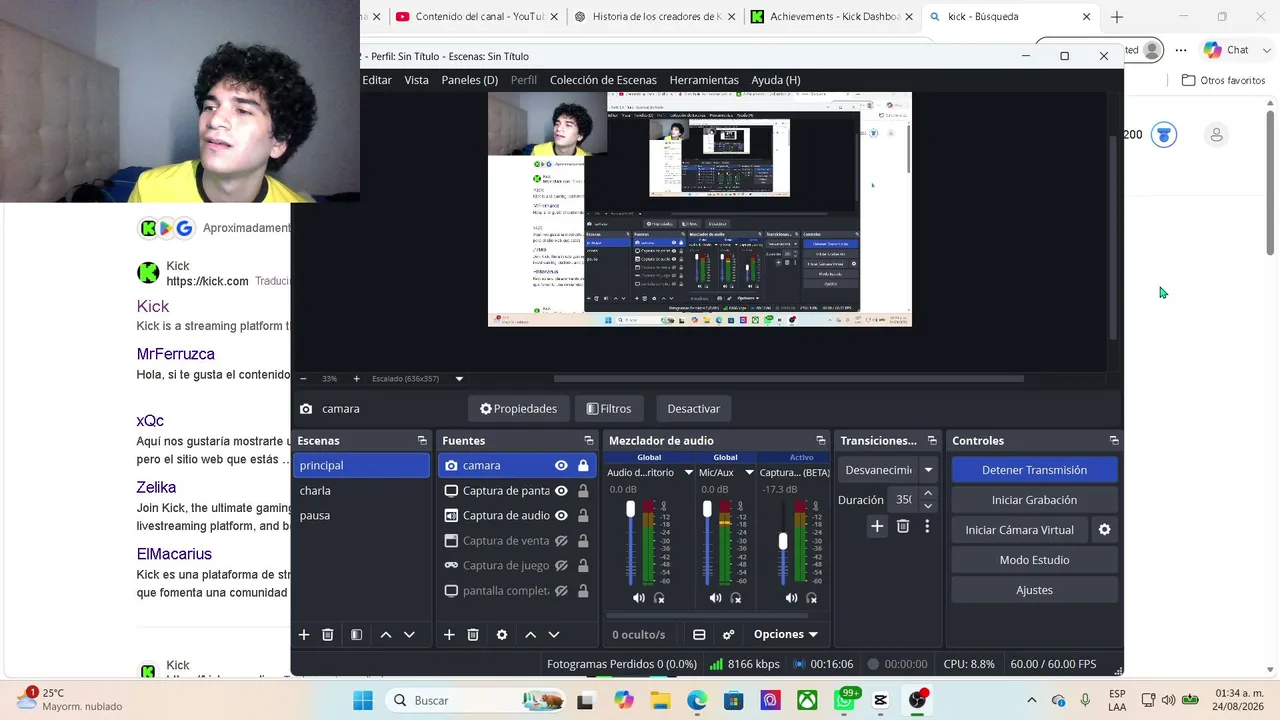Viewport: 1280px width, 720px height.
Task: Open scene filters icon in Escenas toolbar
Action: 356,635
